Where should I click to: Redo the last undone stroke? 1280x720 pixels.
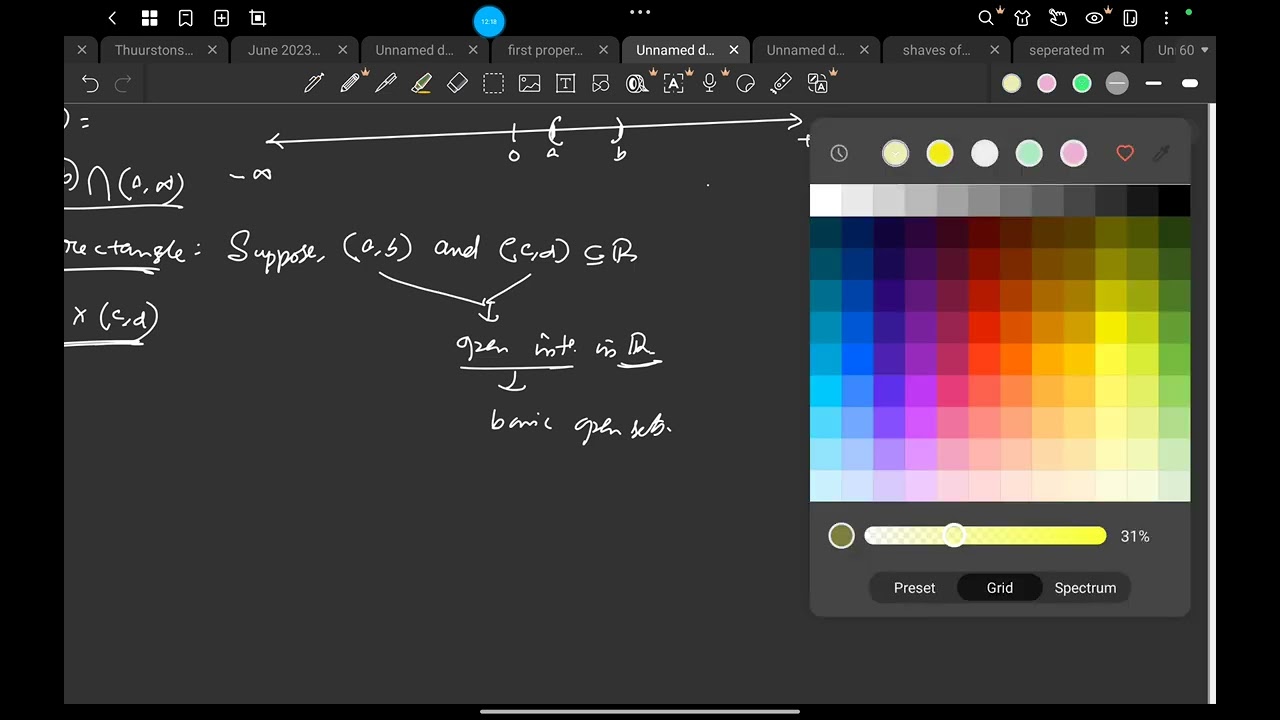coord(123,84)
